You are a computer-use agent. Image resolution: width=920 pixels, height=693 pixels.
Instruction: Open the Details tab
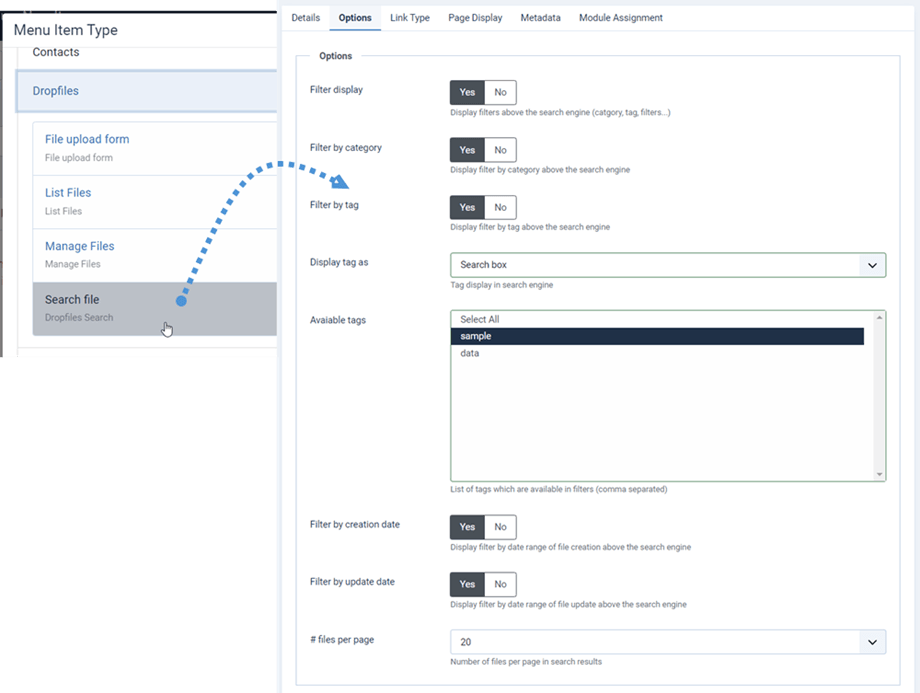[x=305, y=18]
